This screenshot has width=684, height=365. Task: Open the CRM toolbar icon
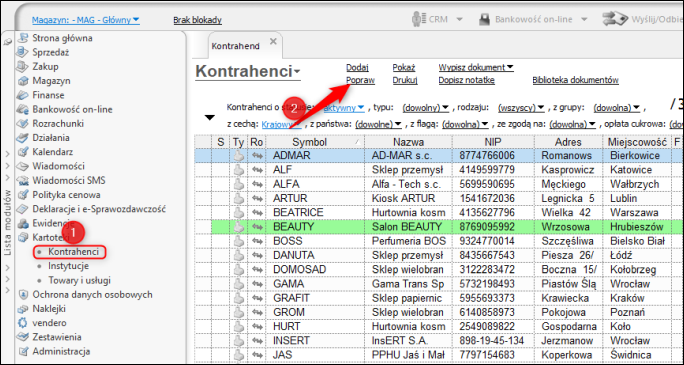(x=419, y=19)
